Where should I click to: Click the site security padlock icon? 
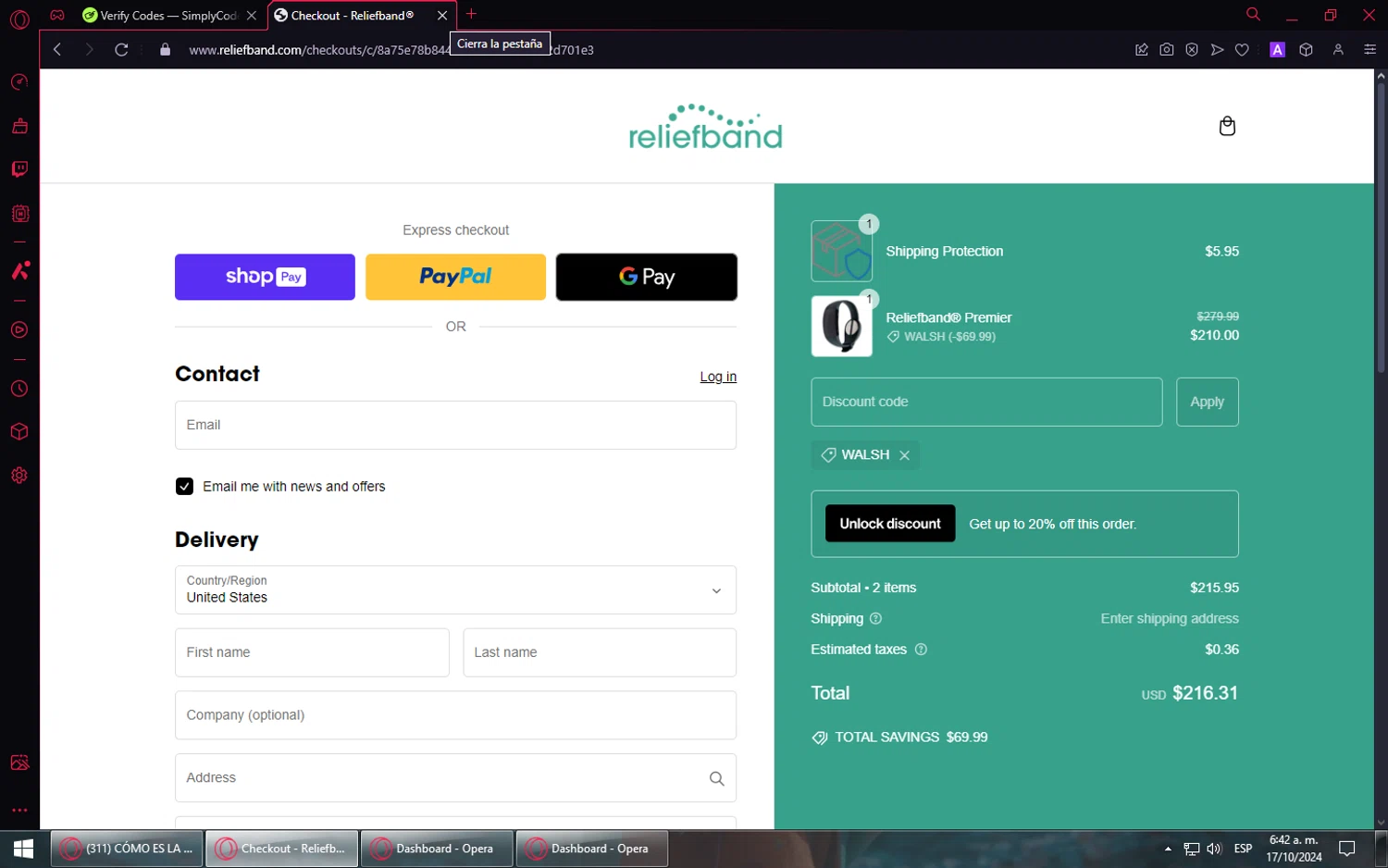(x=166, y=50)
